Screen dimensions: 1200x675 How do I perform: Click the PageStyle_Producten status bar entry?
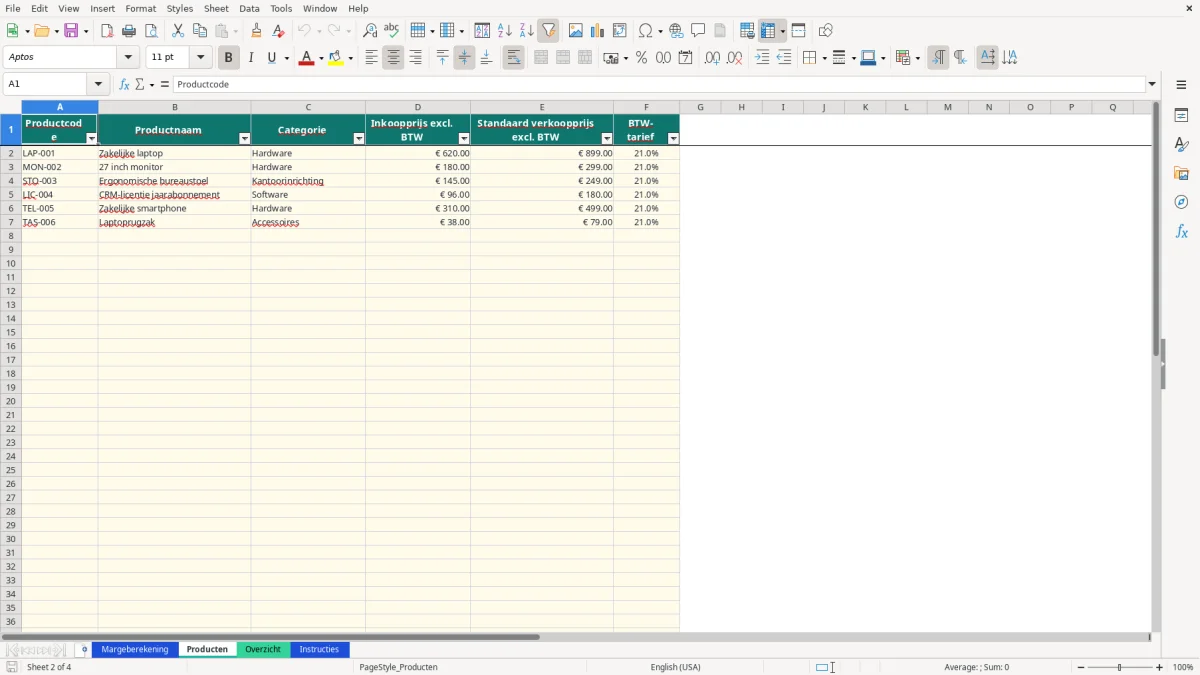tap(398, 667)
